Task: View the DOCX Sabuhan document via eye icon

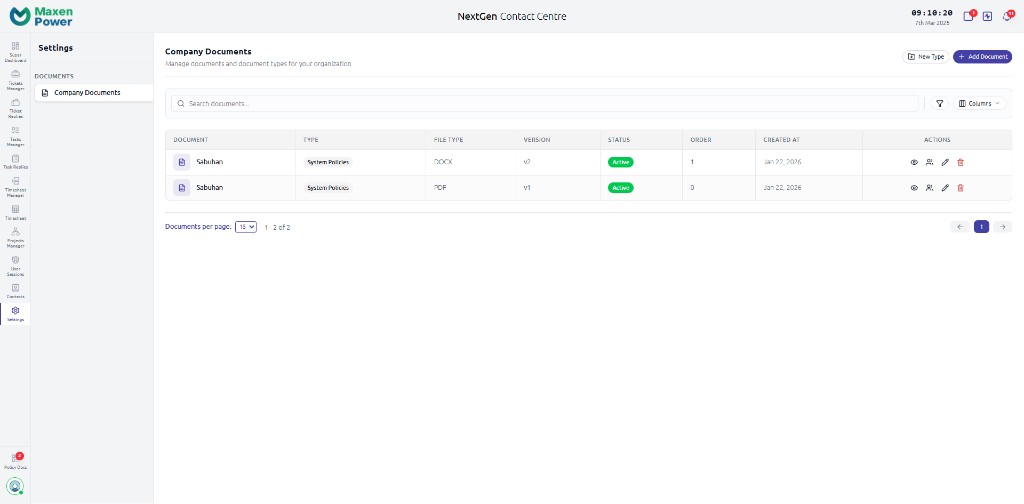Action: [x=914, y=162]
